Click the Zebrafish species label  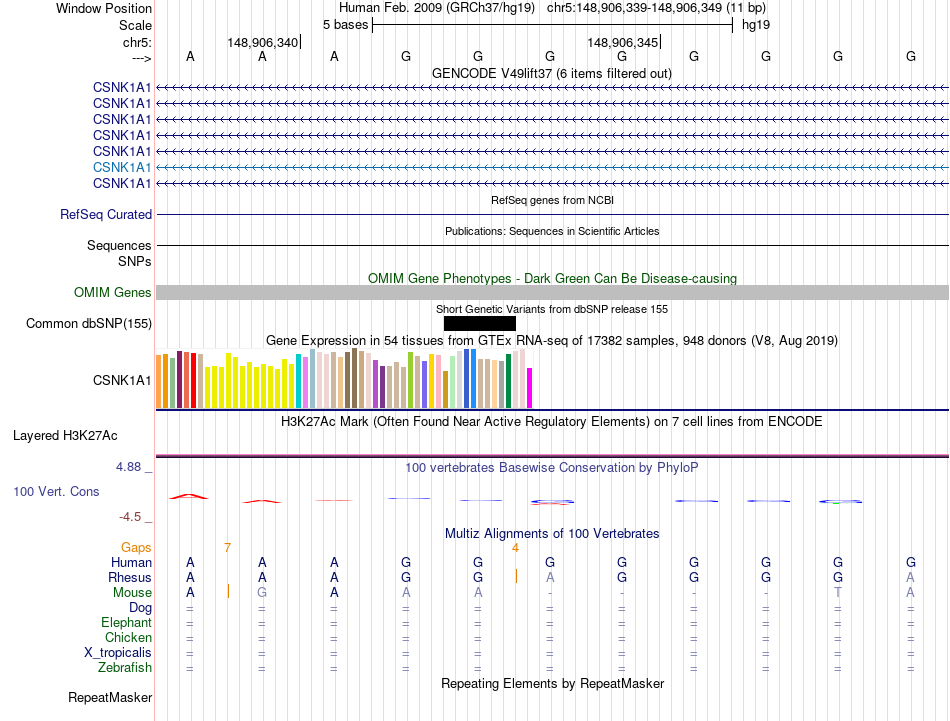coord(125,667)
